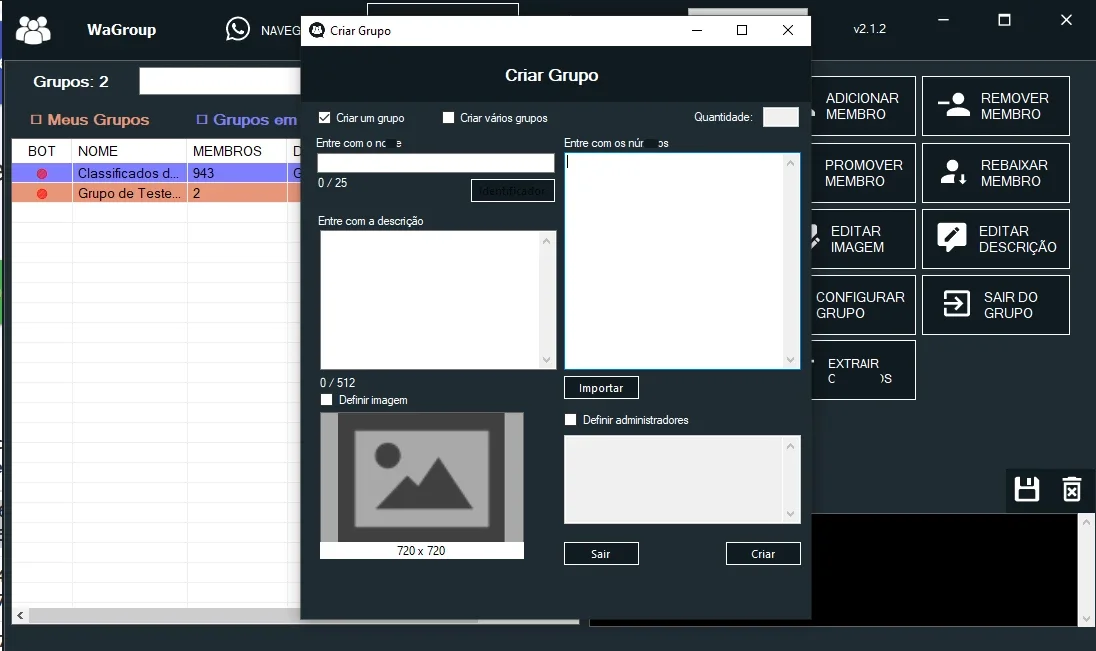Click the Editar Descrição pencil icon

(x=951, y=238)
